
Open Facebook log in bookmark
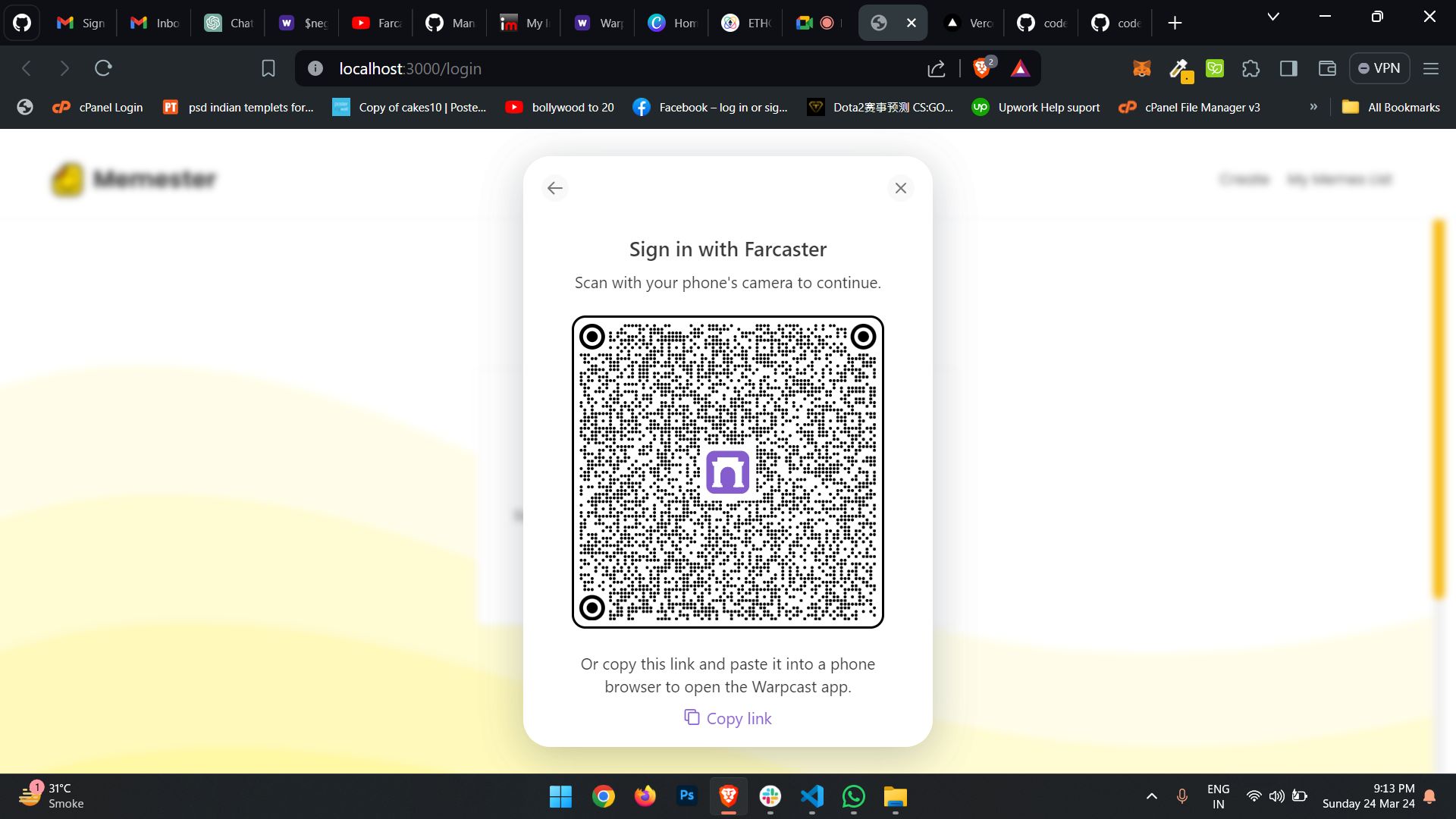coord(710,108)
